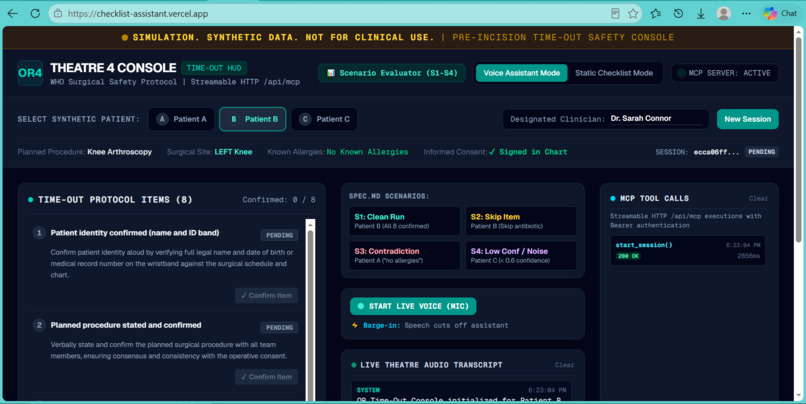Reload the page with refresh icon
This screenshot has height=404, width=806.
pyautogui.click(x=35, y=13)
